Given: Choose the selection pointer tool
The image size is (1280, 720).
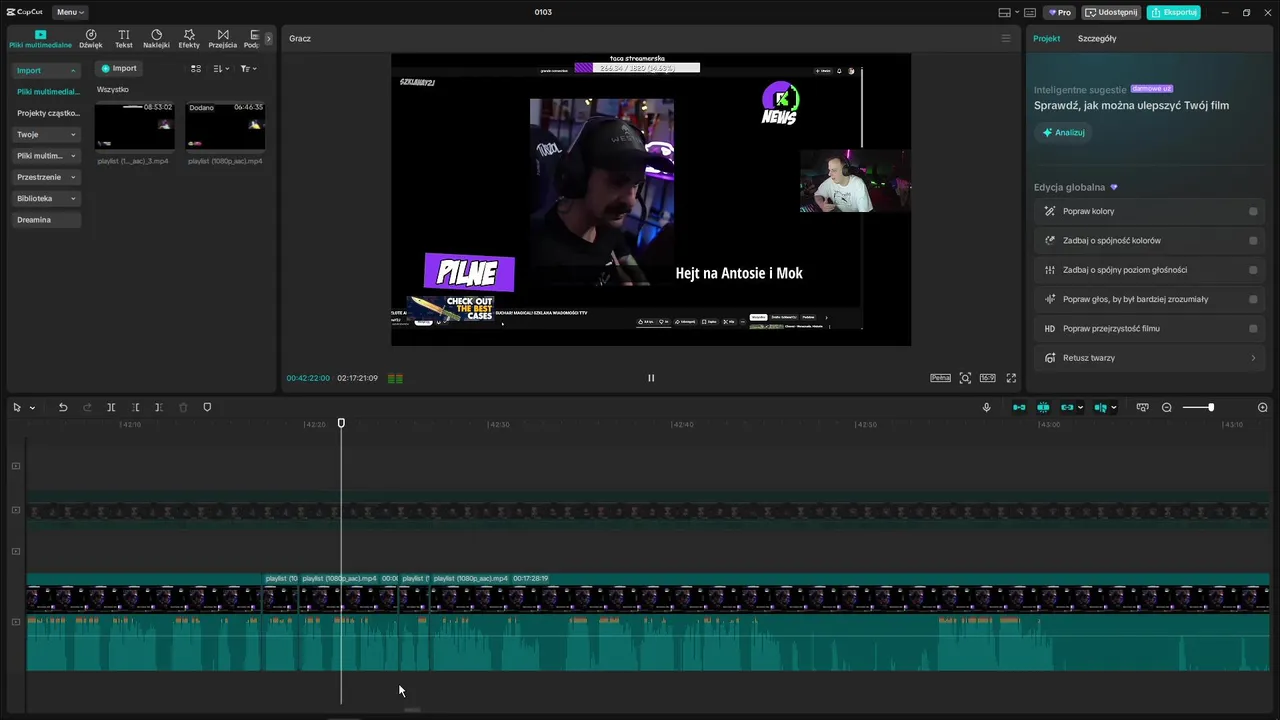Looking at the screenshot, I should 17,407.
